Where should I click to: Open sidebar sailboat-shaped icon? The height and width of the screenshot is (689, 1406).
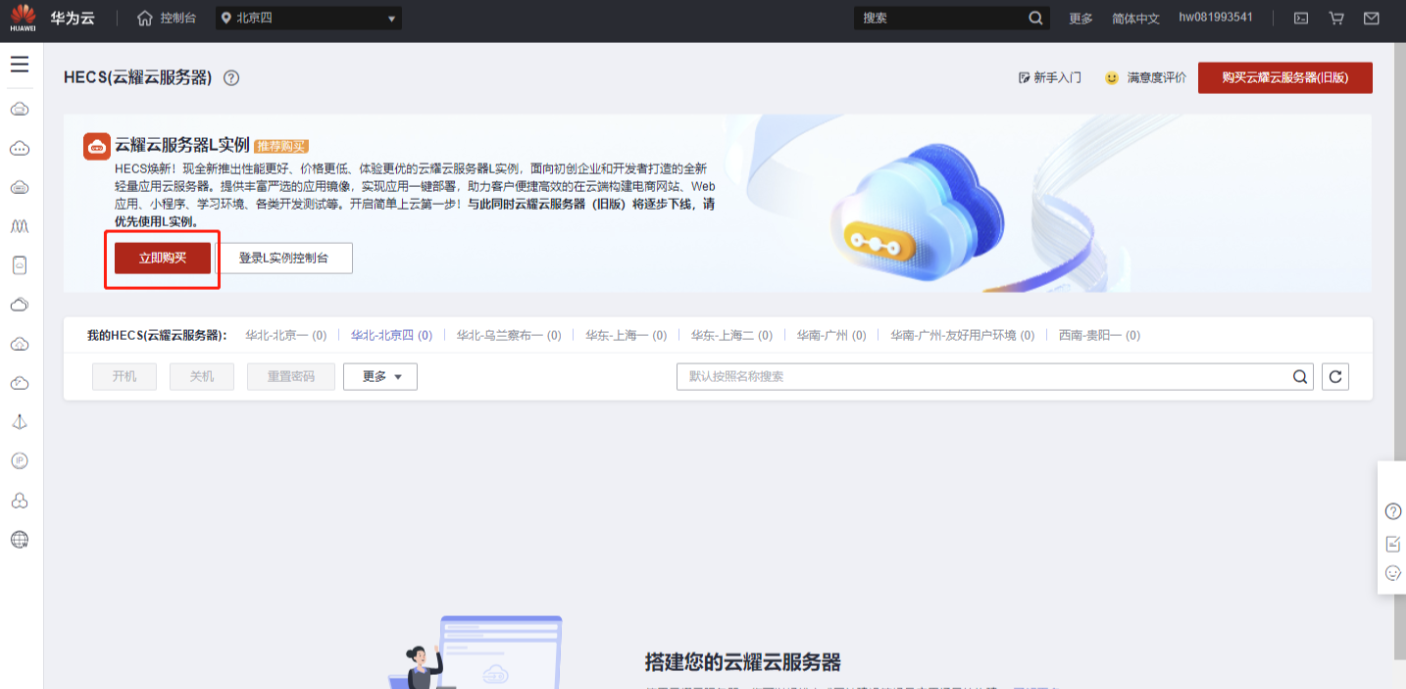(x=19, y=422)
